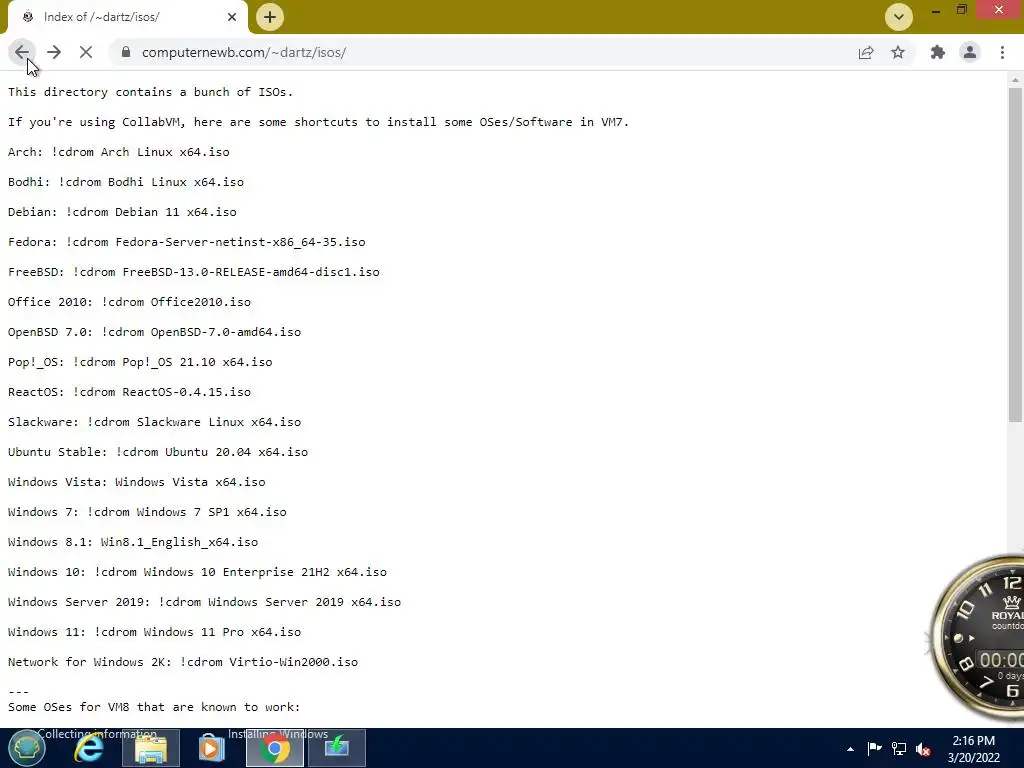Open Windows Media Player from taskbar

[211, 748]
